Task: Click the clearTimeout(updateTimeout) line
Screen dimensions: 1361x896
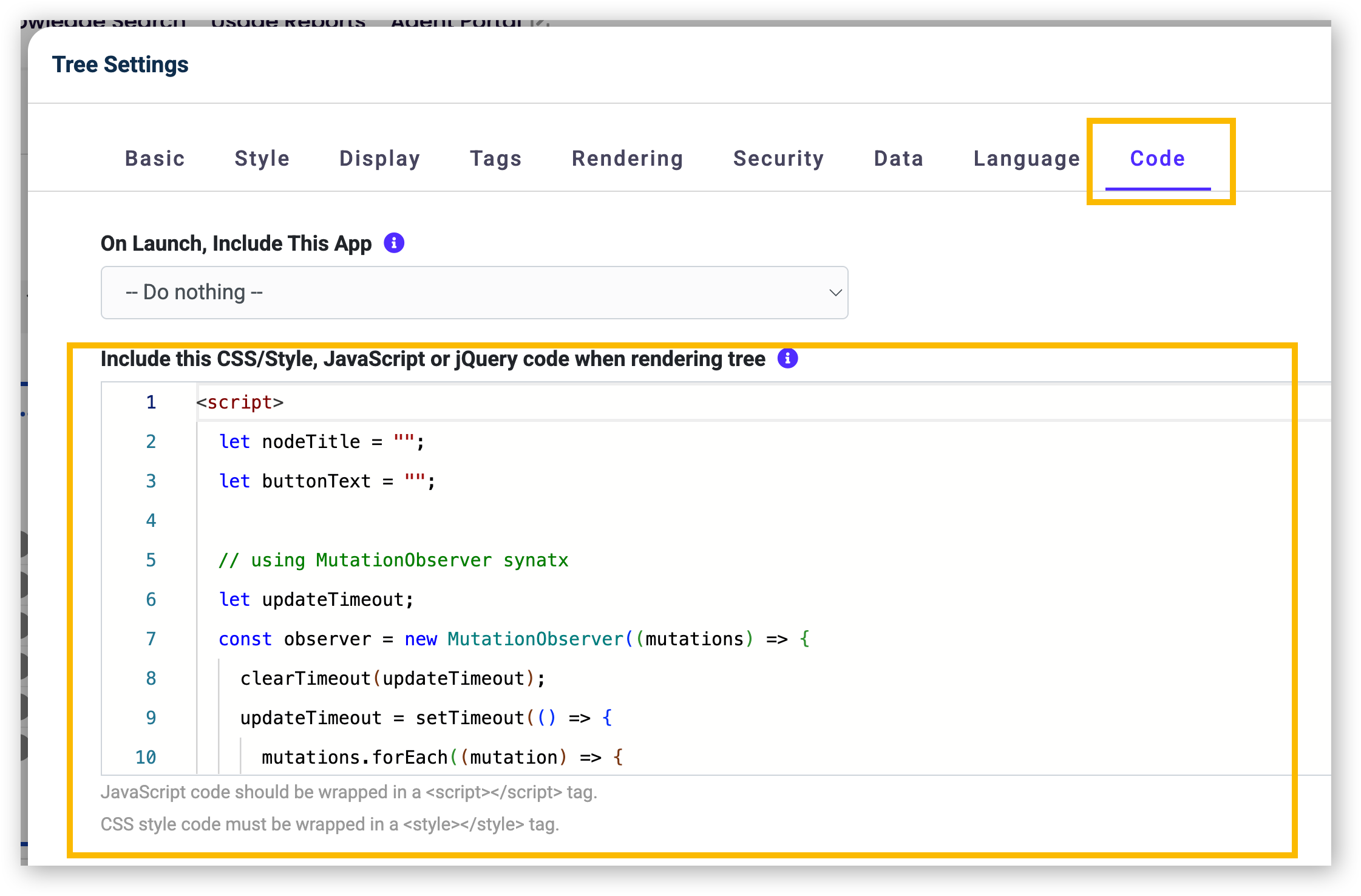Action: point(393,678)
